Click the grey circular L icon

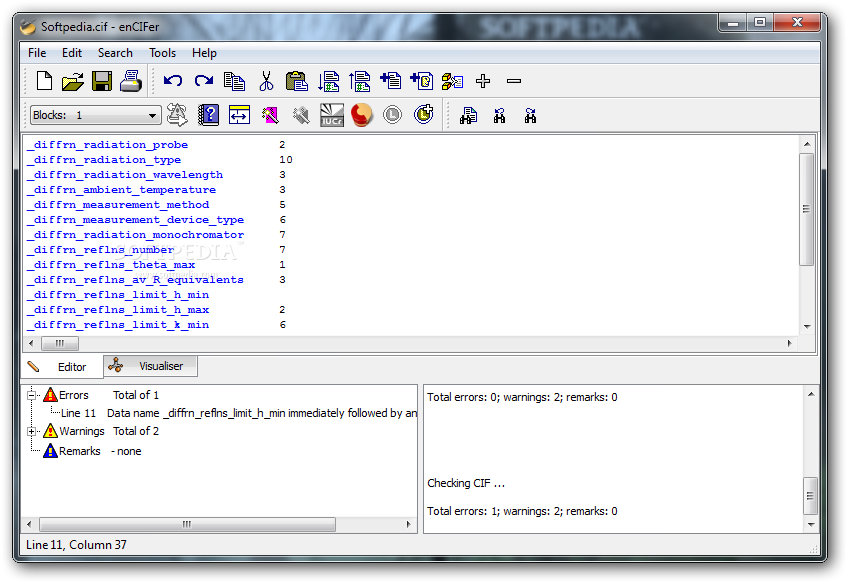tap(393, 115)
